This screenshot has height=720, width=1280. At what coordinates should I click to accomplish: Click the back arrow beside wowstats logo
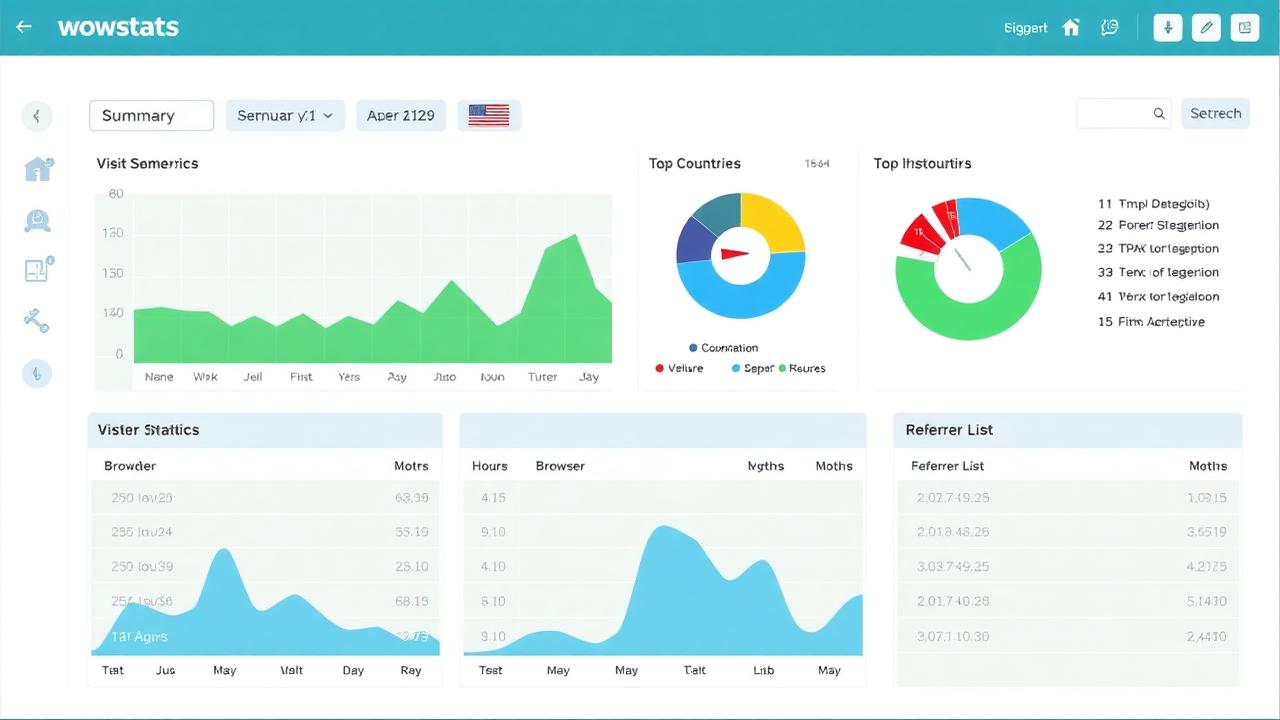coord(24,27)
